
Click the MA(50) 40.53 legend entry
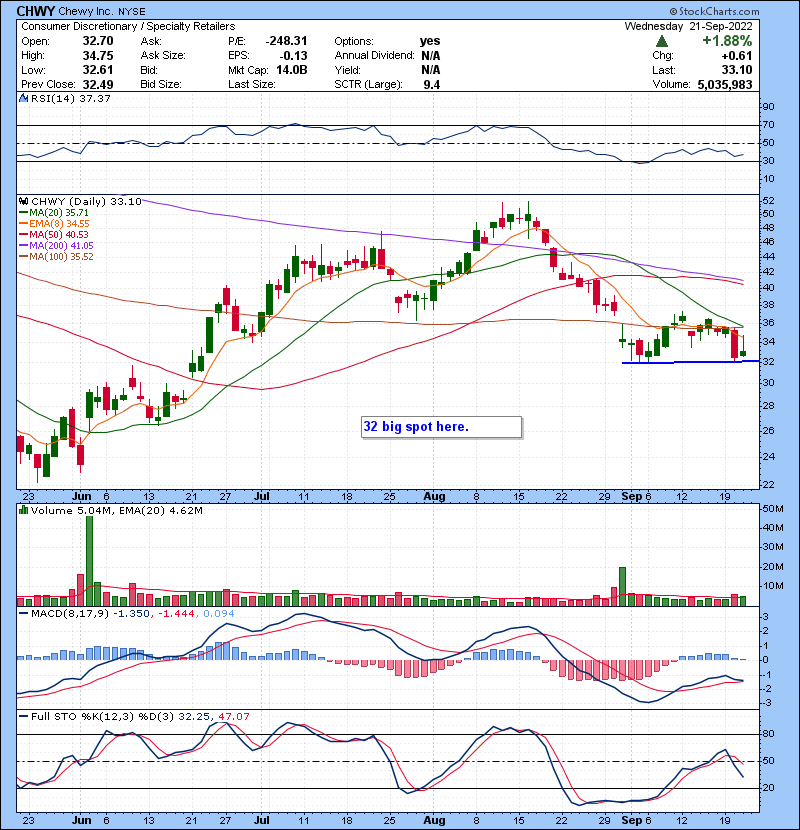(54, 234)
